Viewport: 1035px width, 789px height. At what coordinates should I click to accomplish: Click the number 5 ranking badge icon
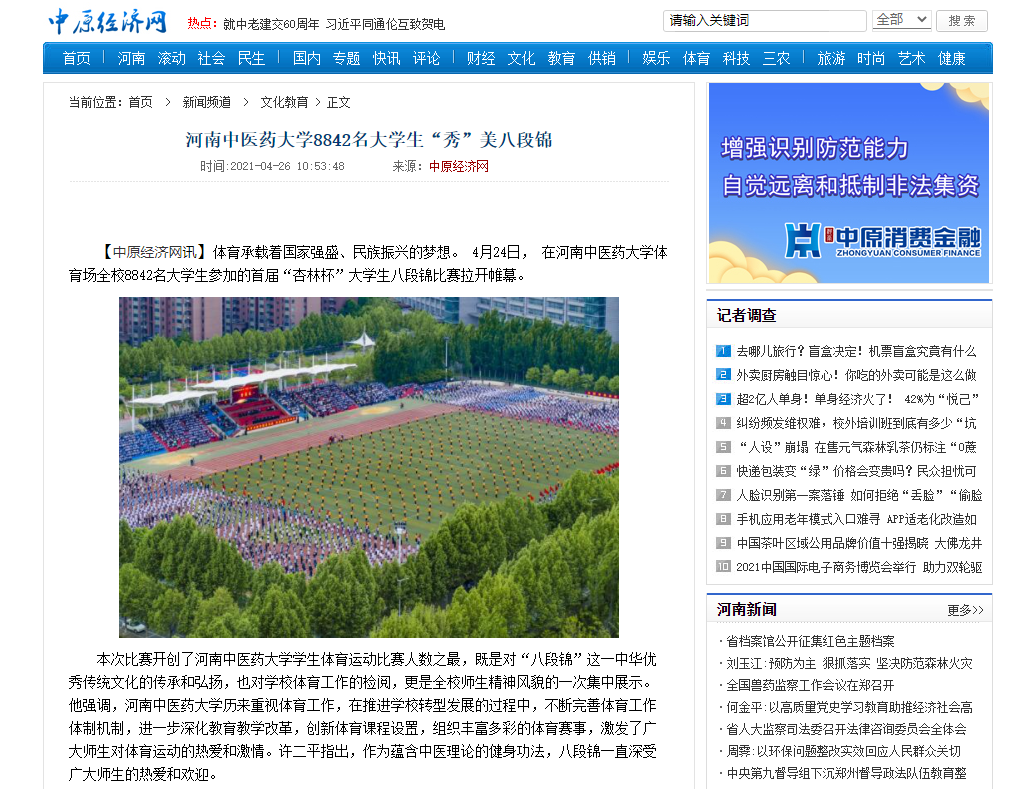[723, 447]
